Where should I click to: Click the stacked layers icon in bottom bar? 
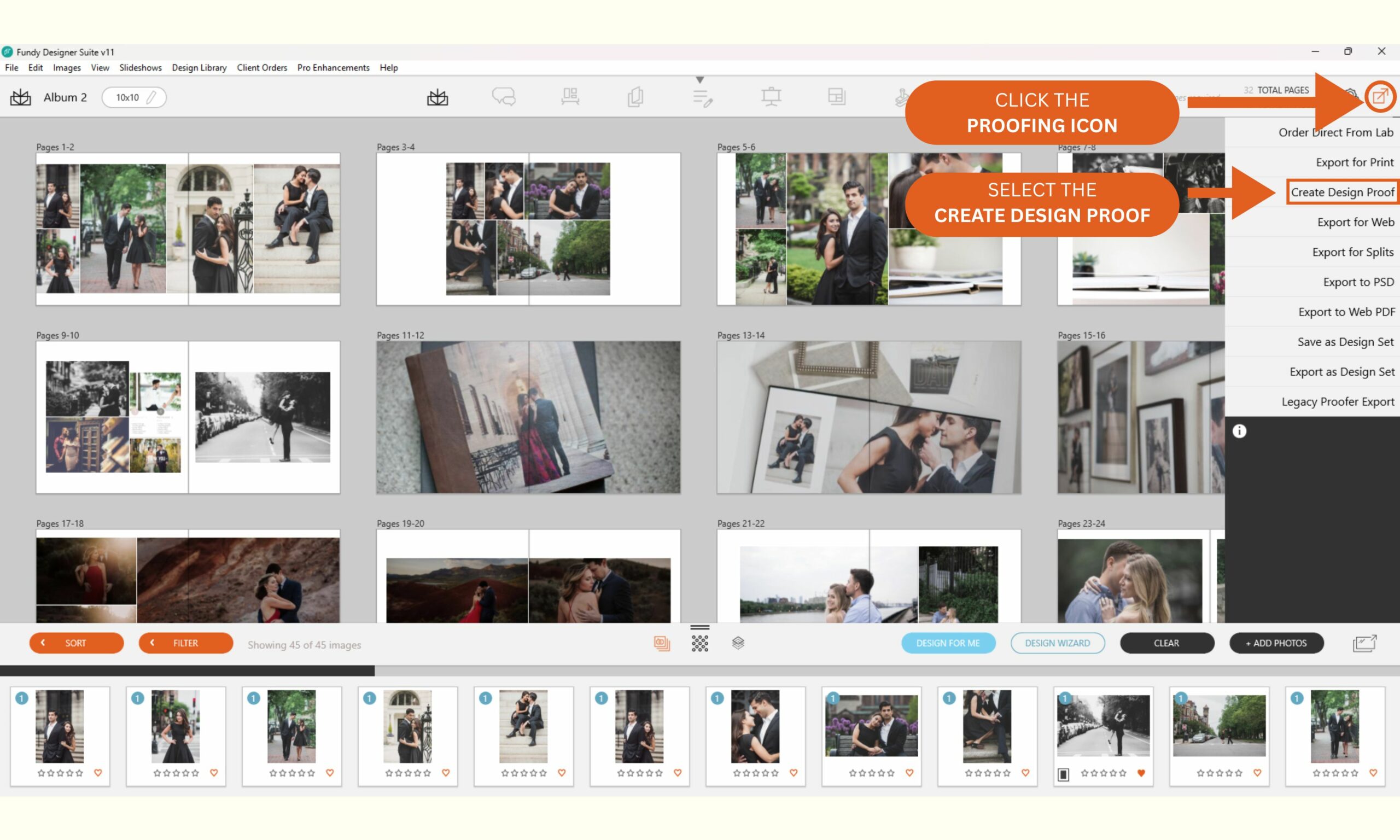(x=738, y=643)
